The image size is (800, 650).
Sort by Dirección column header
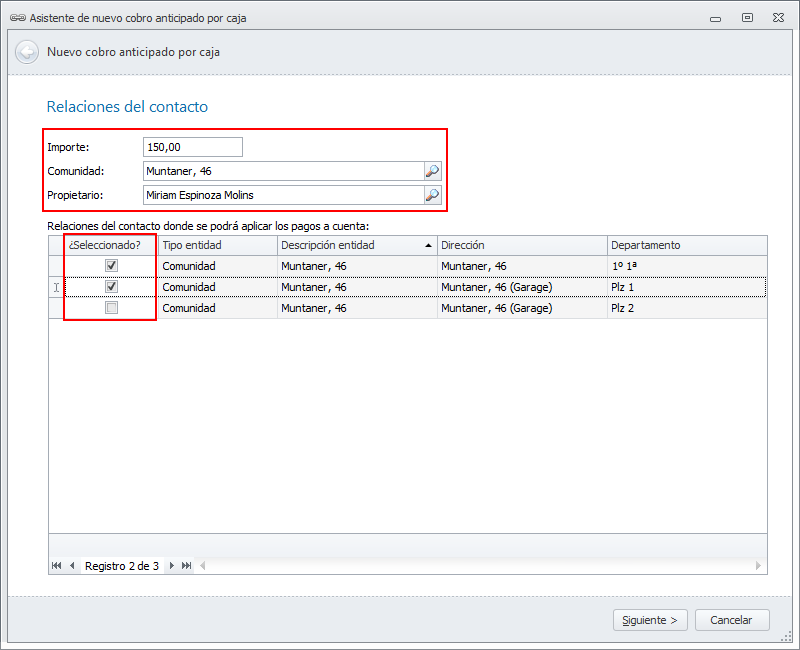[x=522, y=245]
